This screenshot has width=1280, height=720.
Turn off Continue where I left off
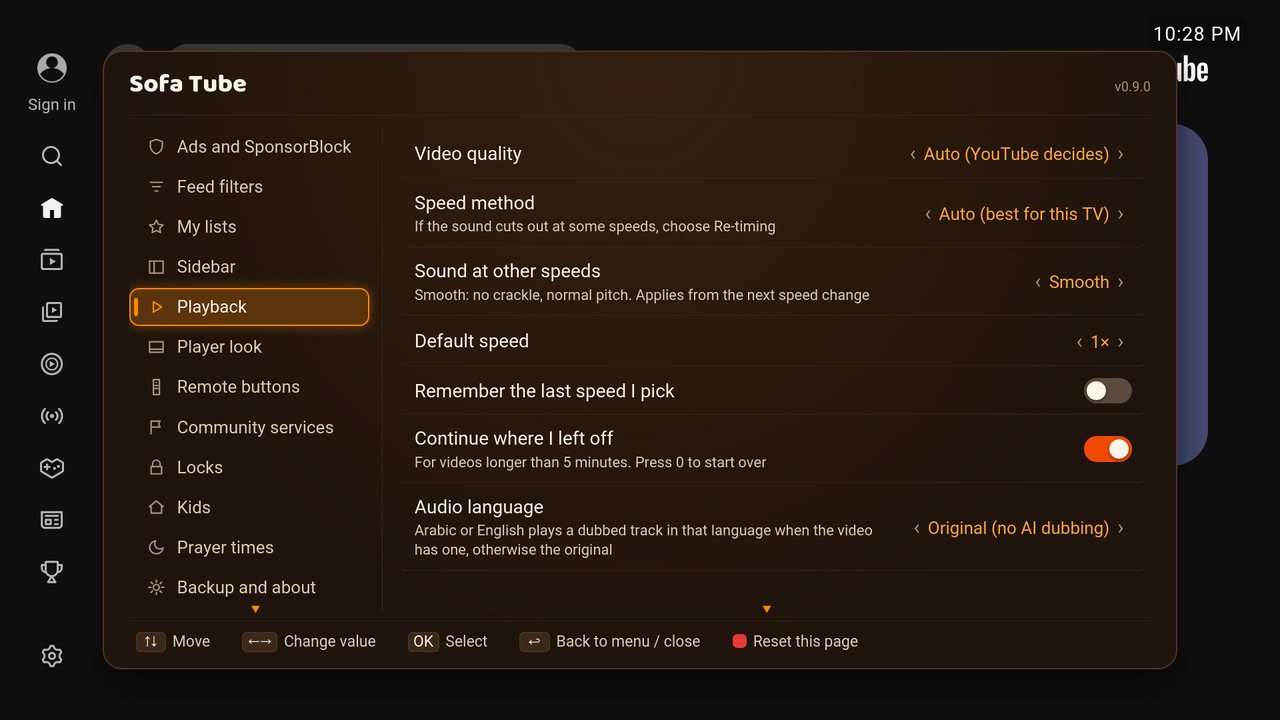(x=1108, y=449)
